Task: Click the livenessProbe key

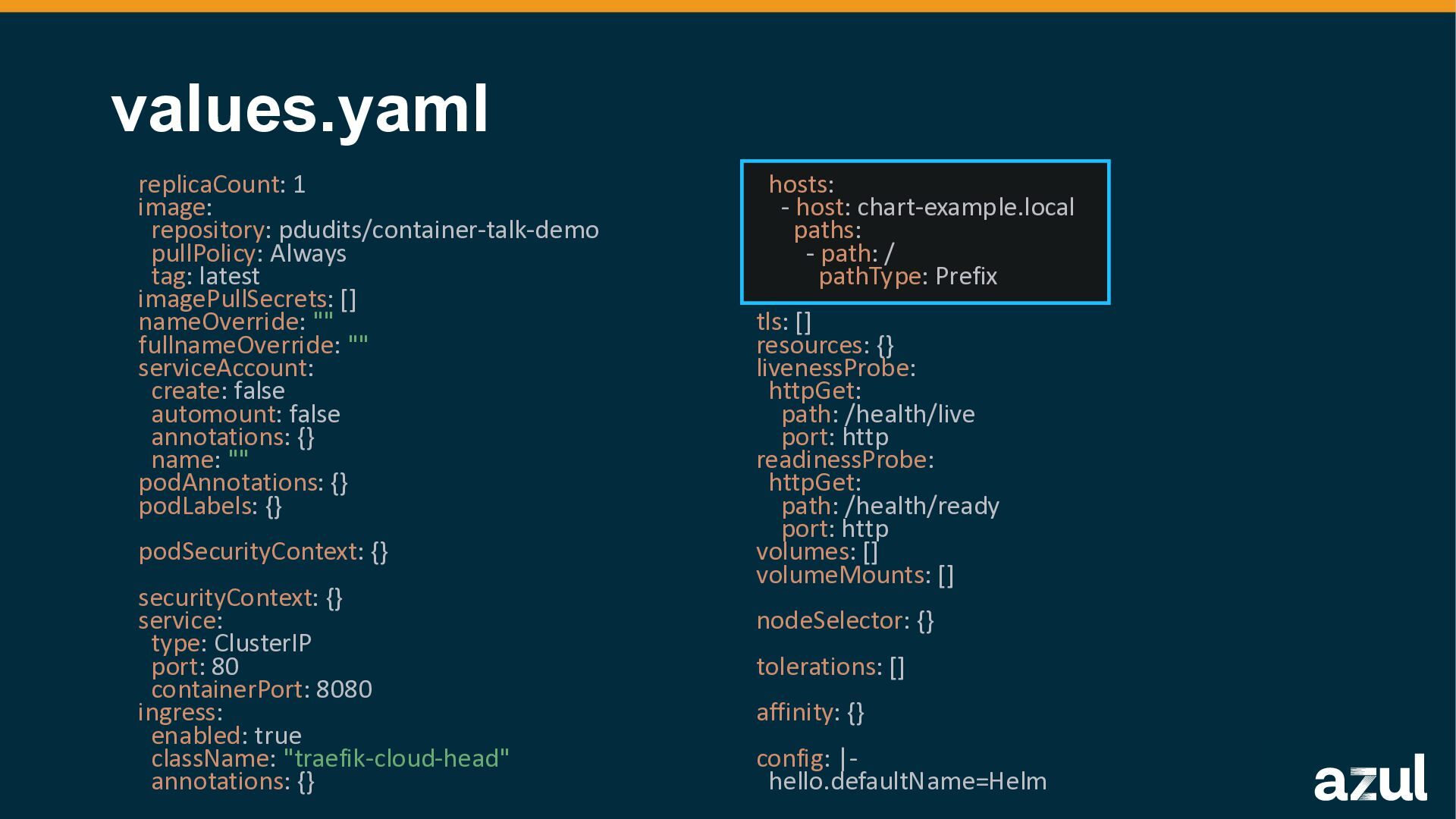Action: pyautogui.click(x=833, y=368)
